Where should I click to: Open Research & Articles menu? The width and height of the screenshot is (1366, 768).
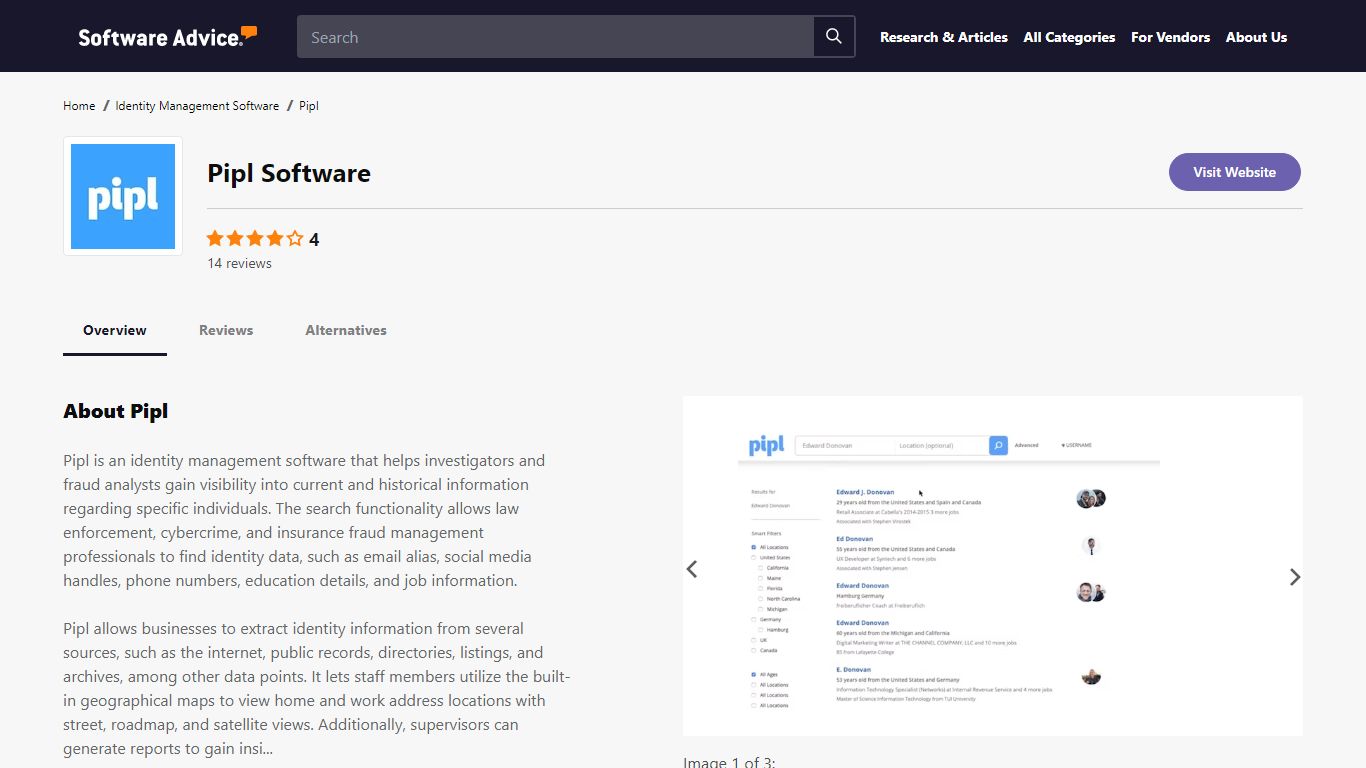click(x=944, y=37)
